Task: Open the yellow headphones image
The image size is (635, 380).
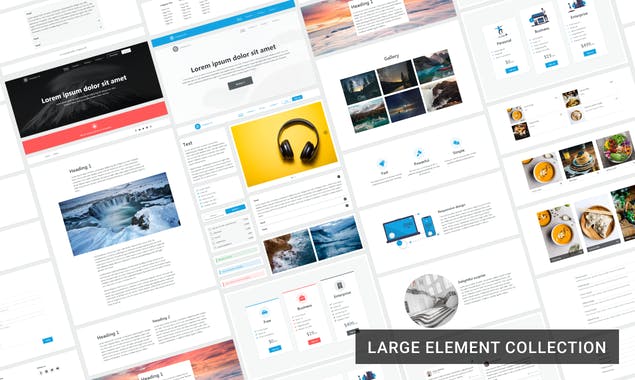Action: coord(284,144)
